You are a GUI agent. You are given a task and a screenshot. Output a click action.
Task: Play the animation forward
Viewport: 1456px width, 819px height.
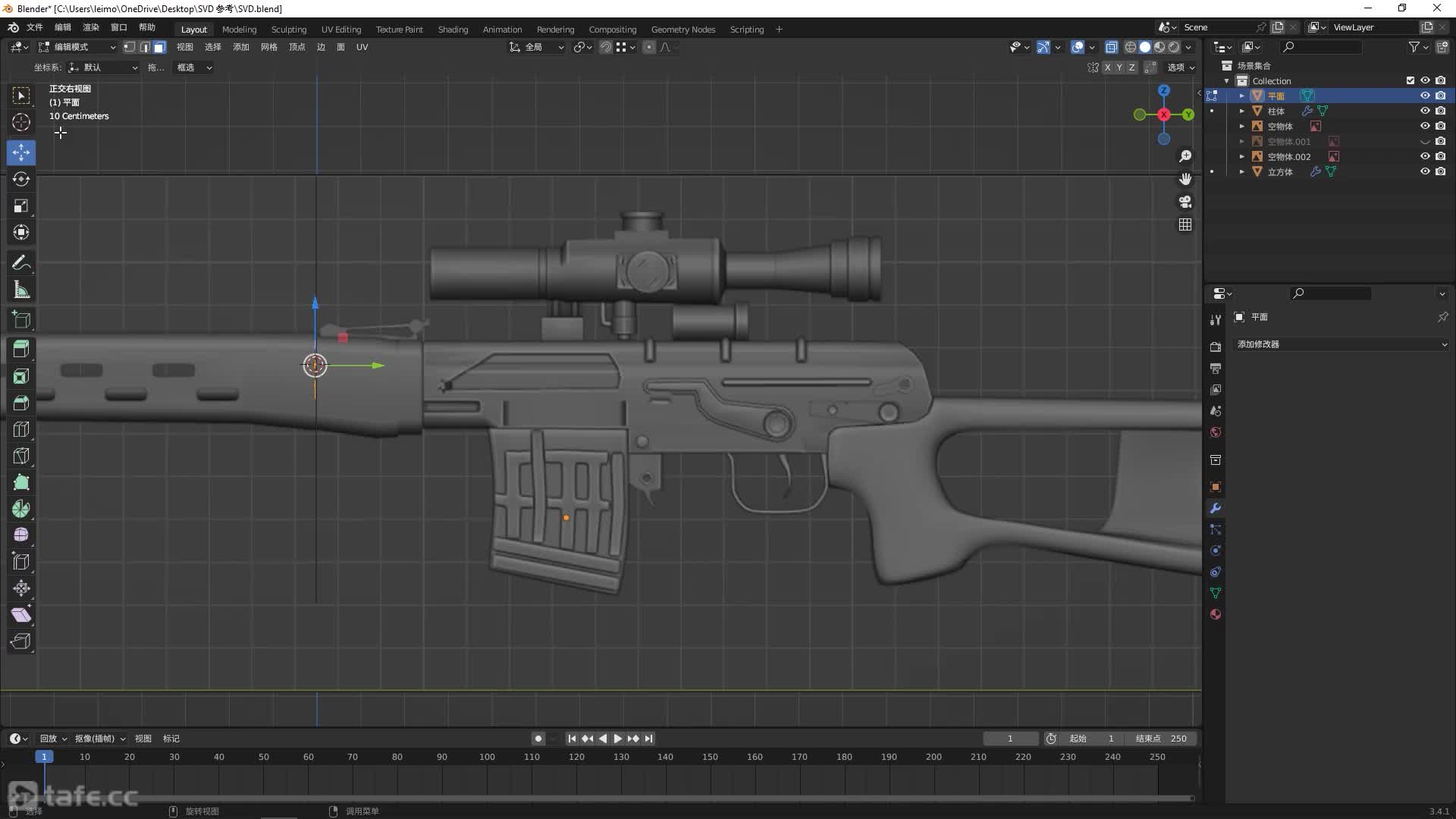tap(618, 739)
